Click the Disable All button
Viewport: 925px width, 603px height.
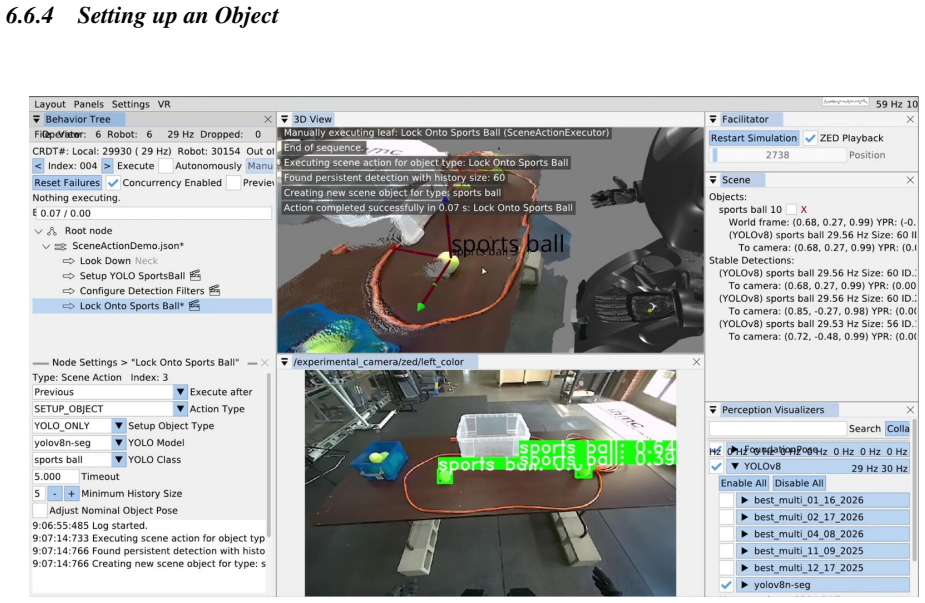coord(799,483)
